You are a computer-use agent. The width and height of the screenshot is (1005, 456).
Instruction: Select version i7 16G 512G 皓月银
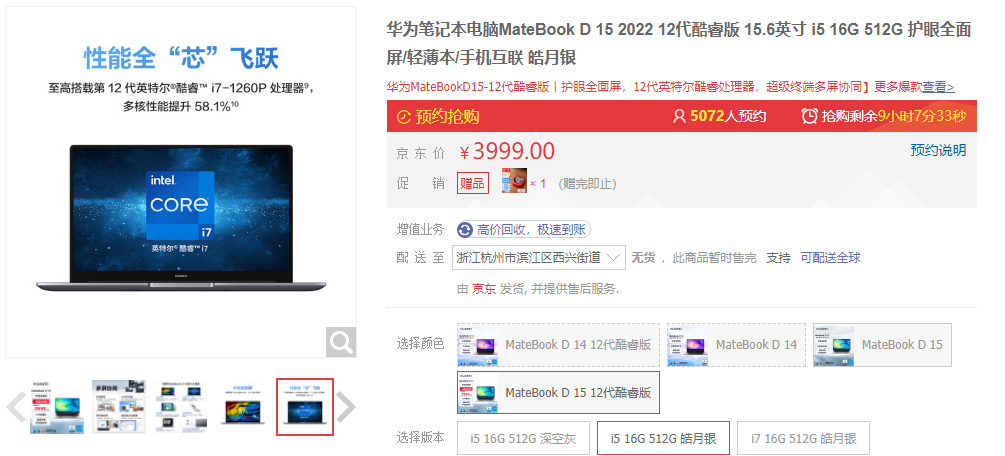[803, 439]
